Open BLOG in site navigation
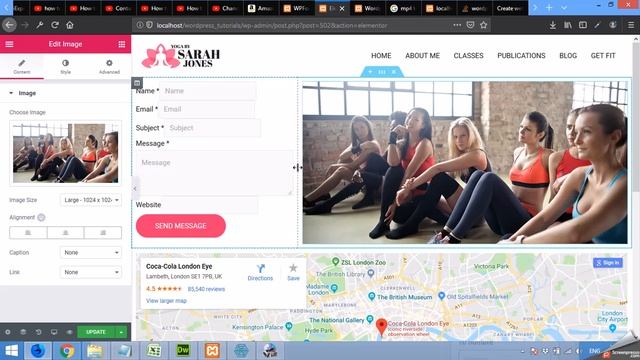Viewport: 640px width, 360px height. tap(568, 56)
